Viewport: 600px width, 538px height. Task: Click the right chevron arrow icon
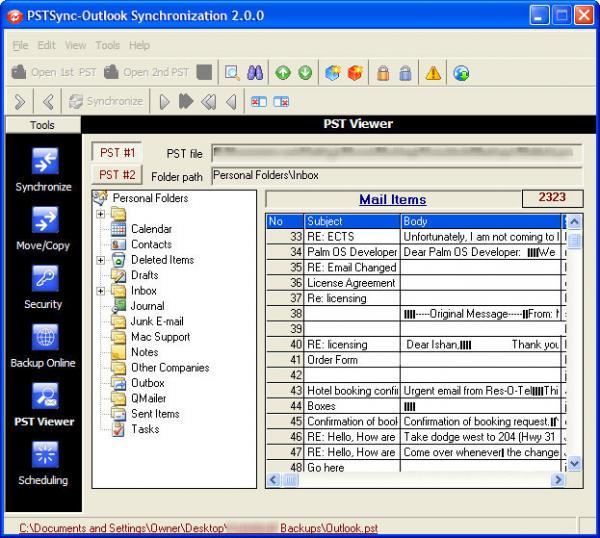[20, 101]
